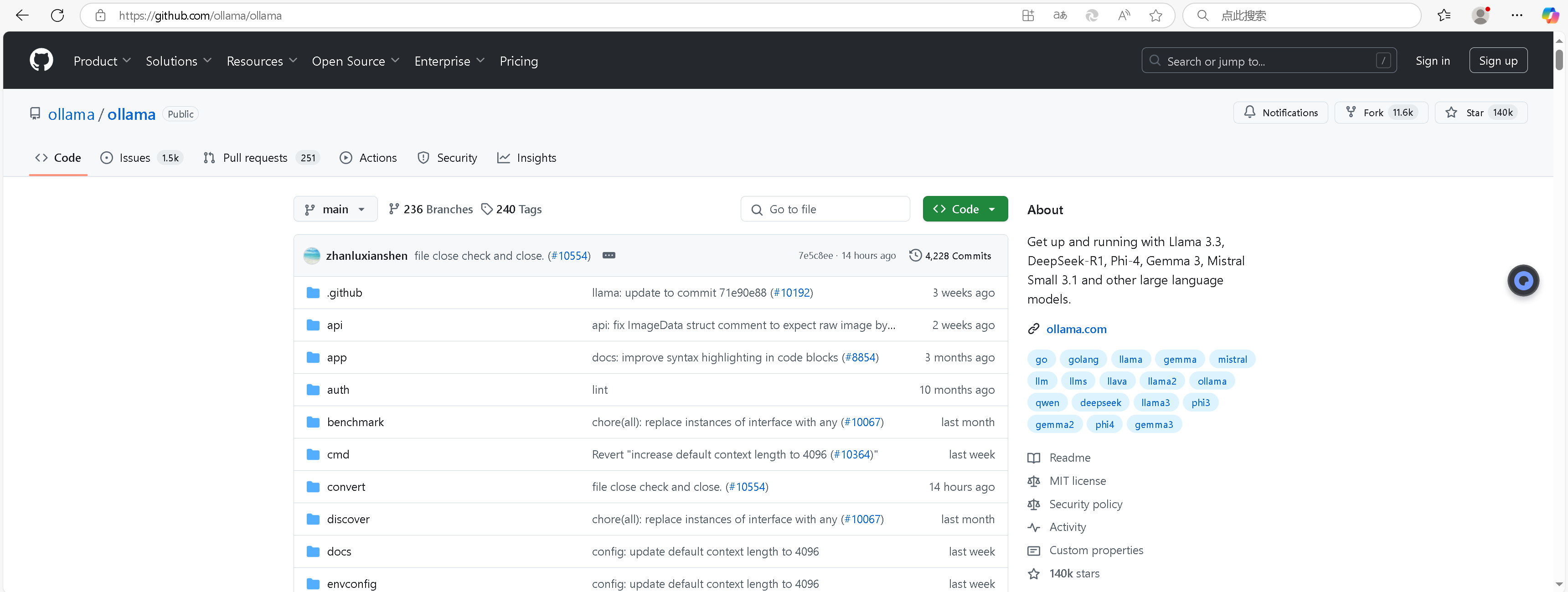Click the favorites star in address bar
This screenshot has width=1568, height=592.
1155,16
